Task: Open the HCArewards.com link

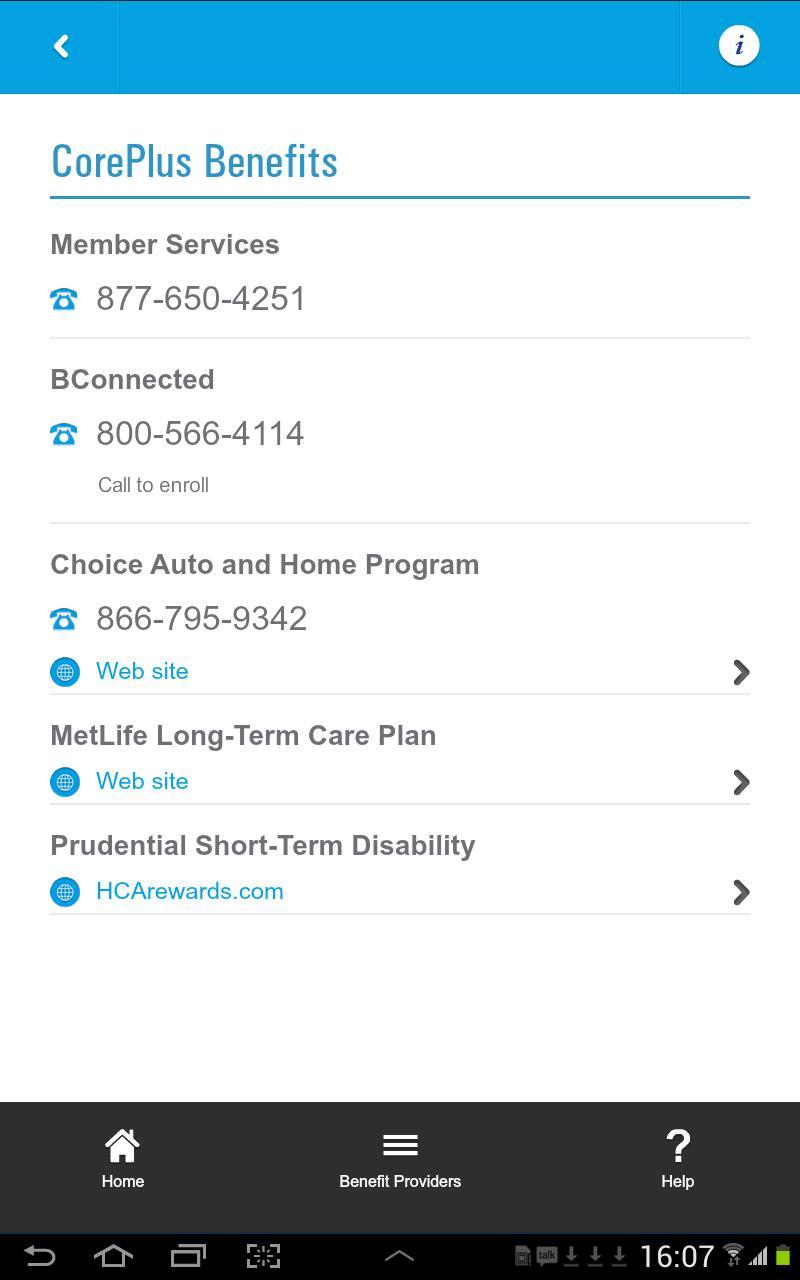Action: click(x=190, y=892)
